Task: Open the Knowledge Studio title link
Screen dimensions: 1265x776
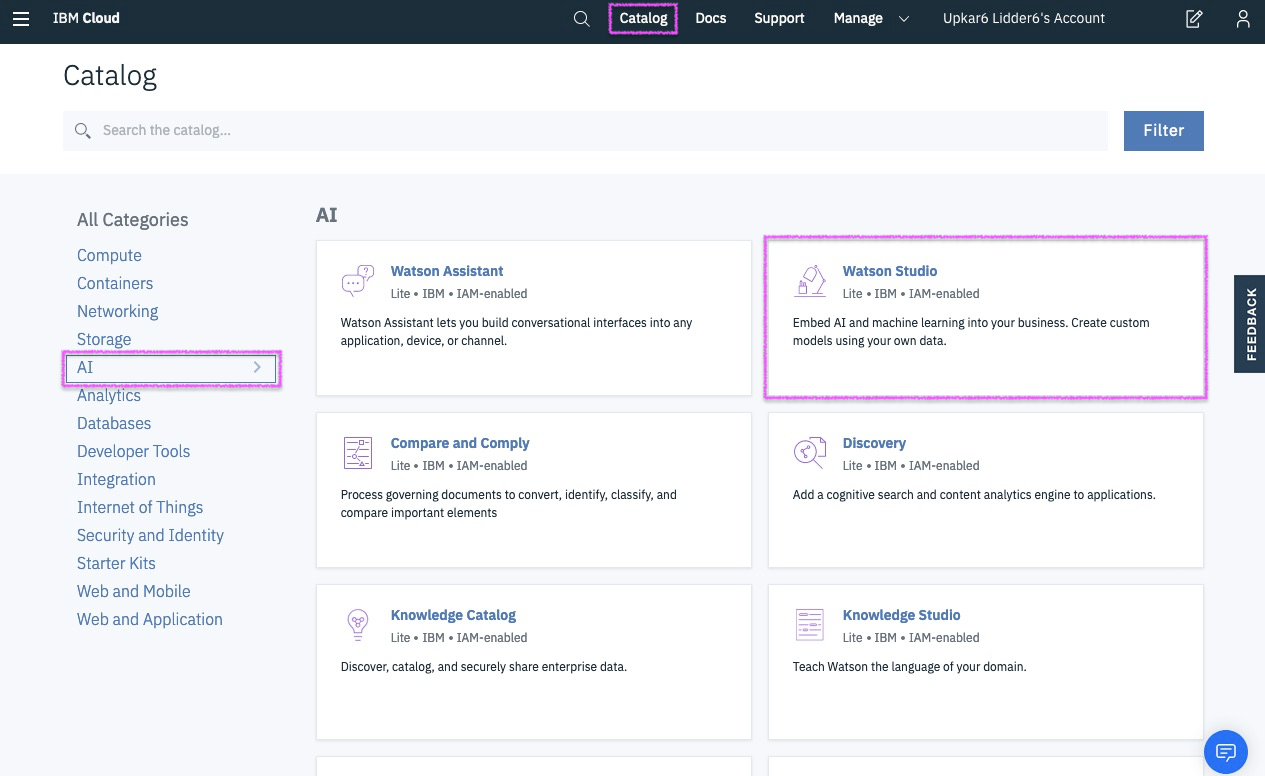Action: coord(901,615)
